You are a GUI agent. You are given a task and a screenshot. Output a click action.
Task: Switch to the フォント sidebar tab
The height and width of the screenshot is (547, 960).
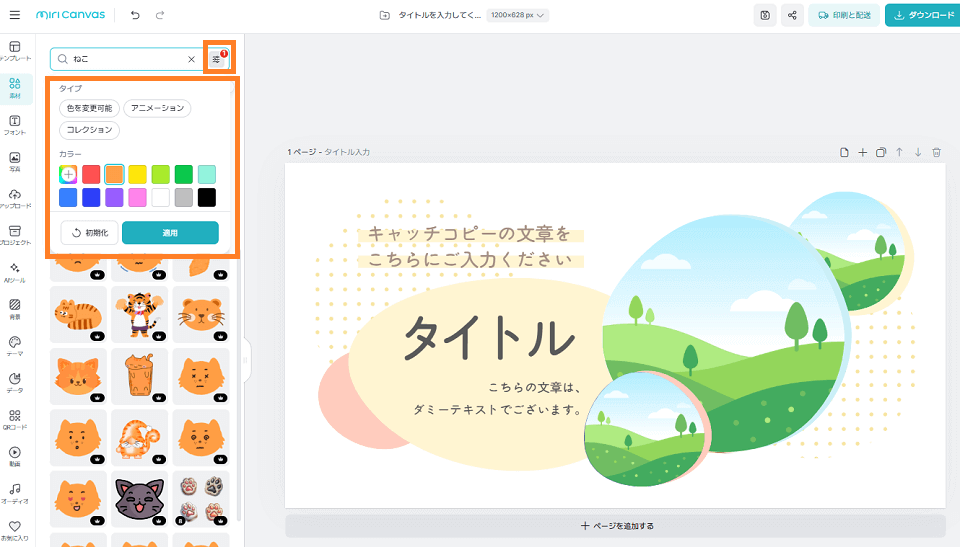point(15,126)
